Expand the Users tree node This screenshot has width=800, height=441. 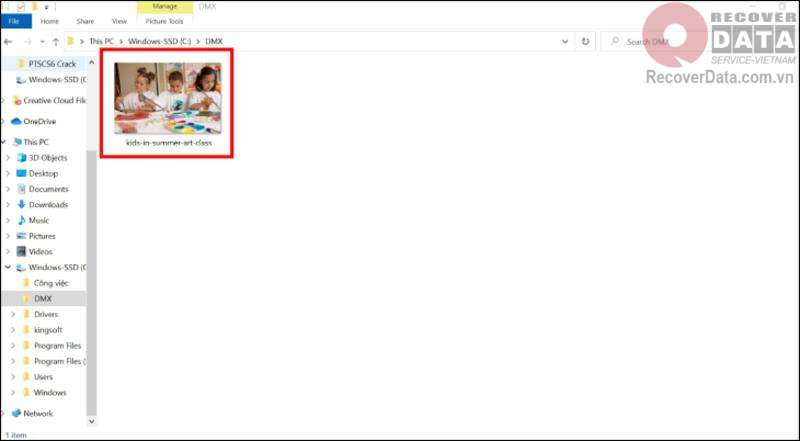[13, 377]
